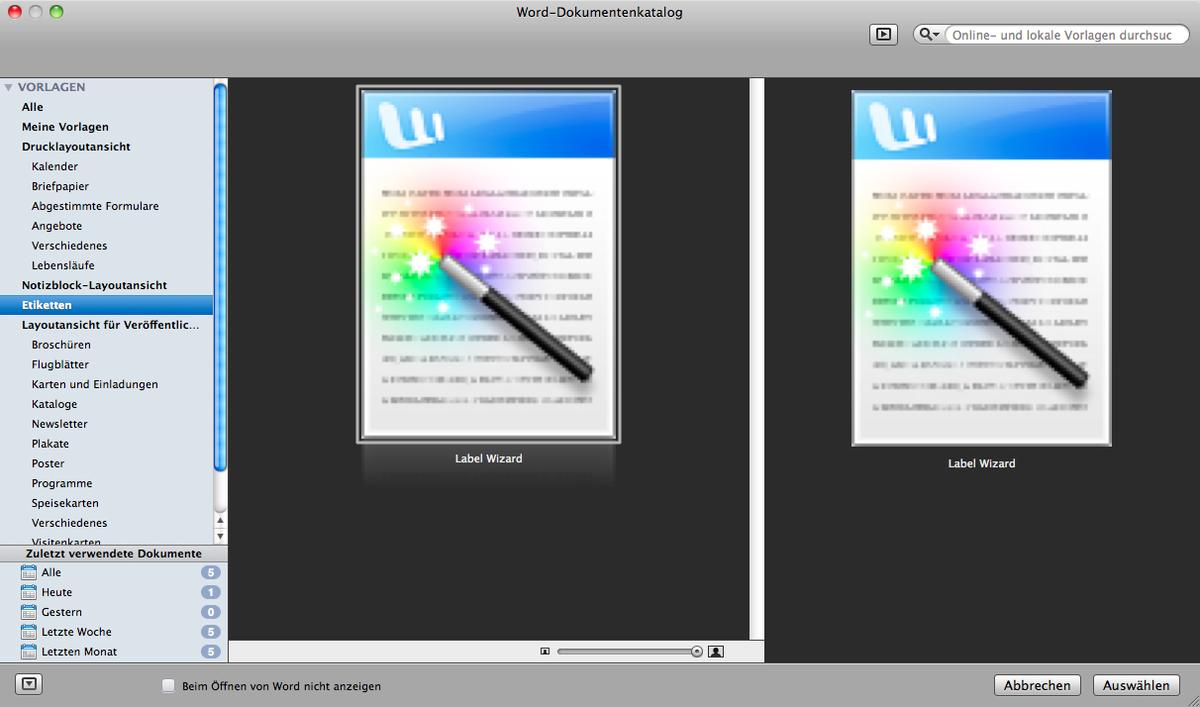Open the Flugblätter templates
Screen dimensions: 1200x707
point(60,365)
